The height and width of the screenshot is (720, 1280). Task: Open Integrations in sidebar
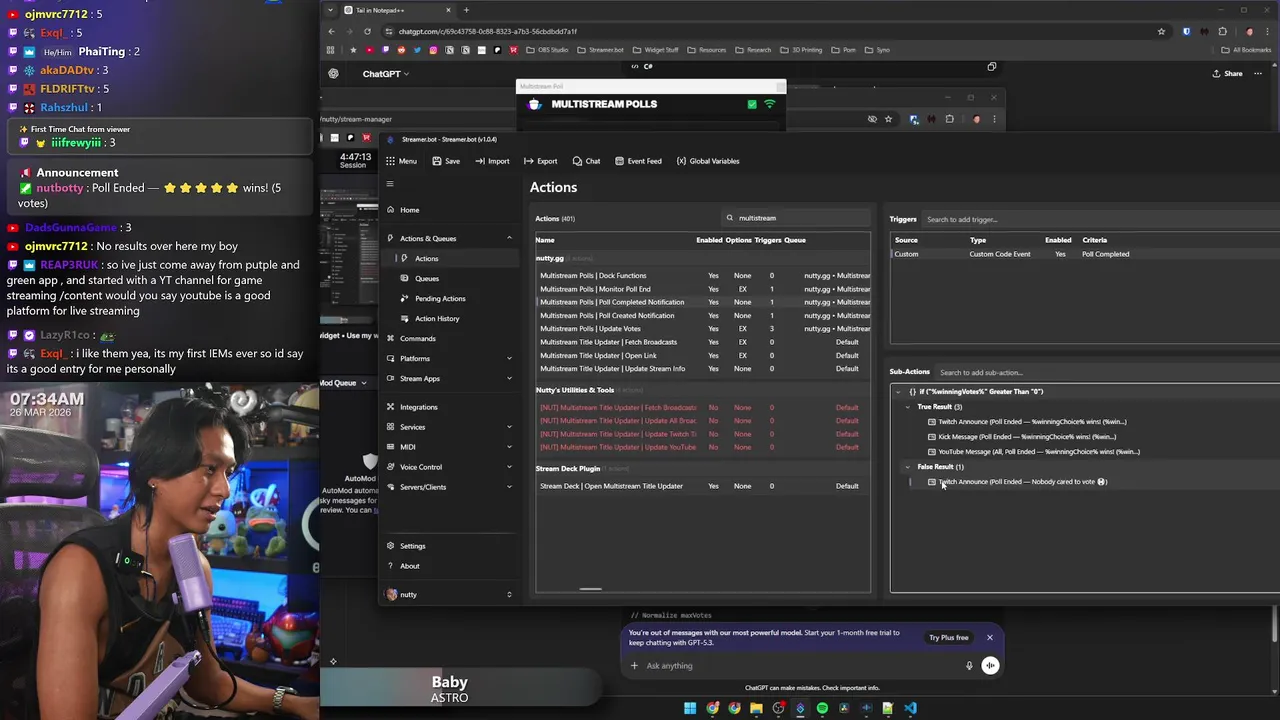(x=418, y=407)
